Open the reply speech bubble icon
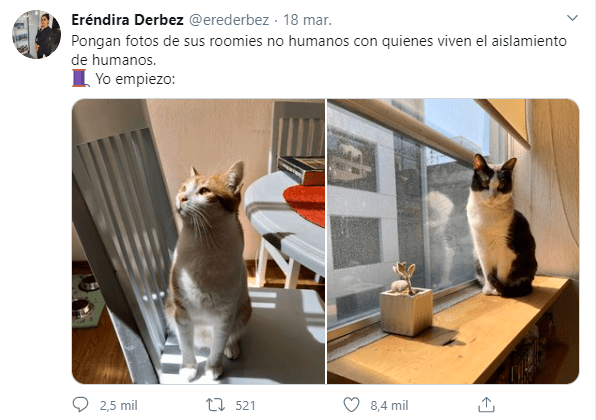 click(80, 405)
